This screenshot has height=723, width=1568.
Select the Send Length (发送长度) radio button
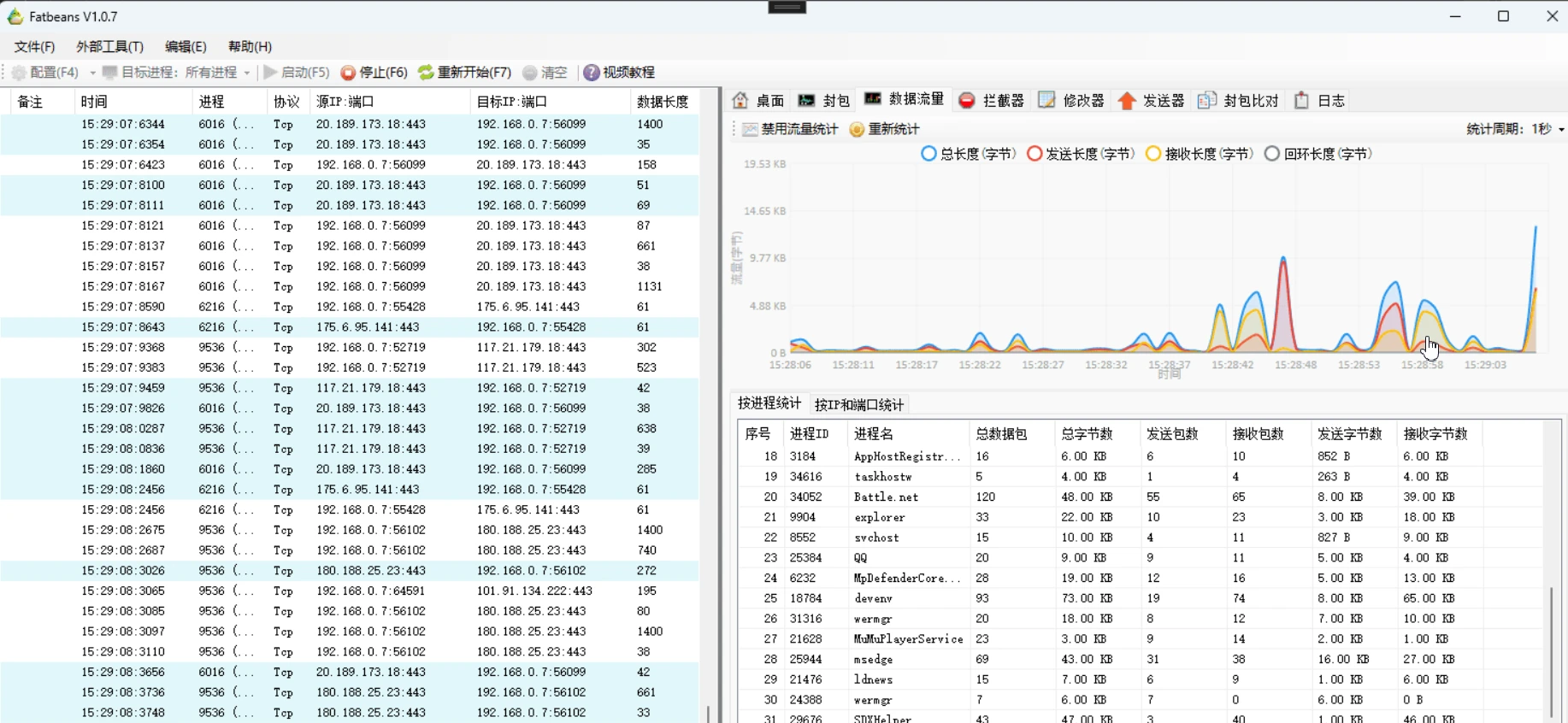[1035, 154]
